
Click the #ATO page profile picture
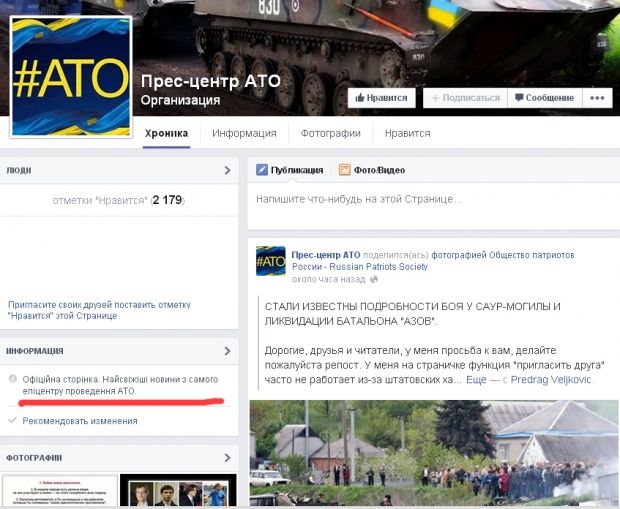click(71, 75)
